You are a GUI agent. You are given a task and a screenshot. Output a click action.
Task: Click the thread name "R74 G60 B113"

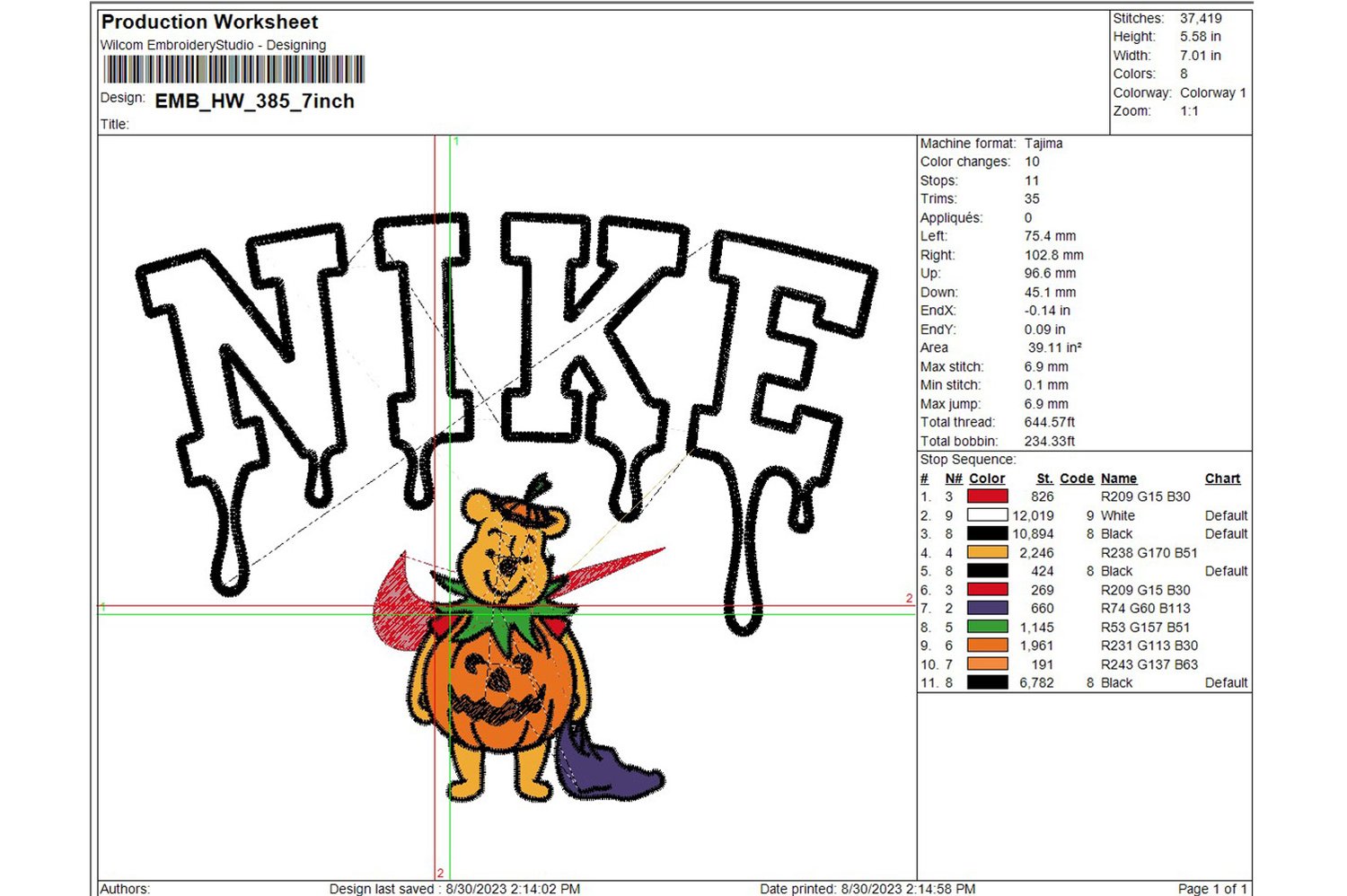pyautogui.click(x=1146, y=608)
